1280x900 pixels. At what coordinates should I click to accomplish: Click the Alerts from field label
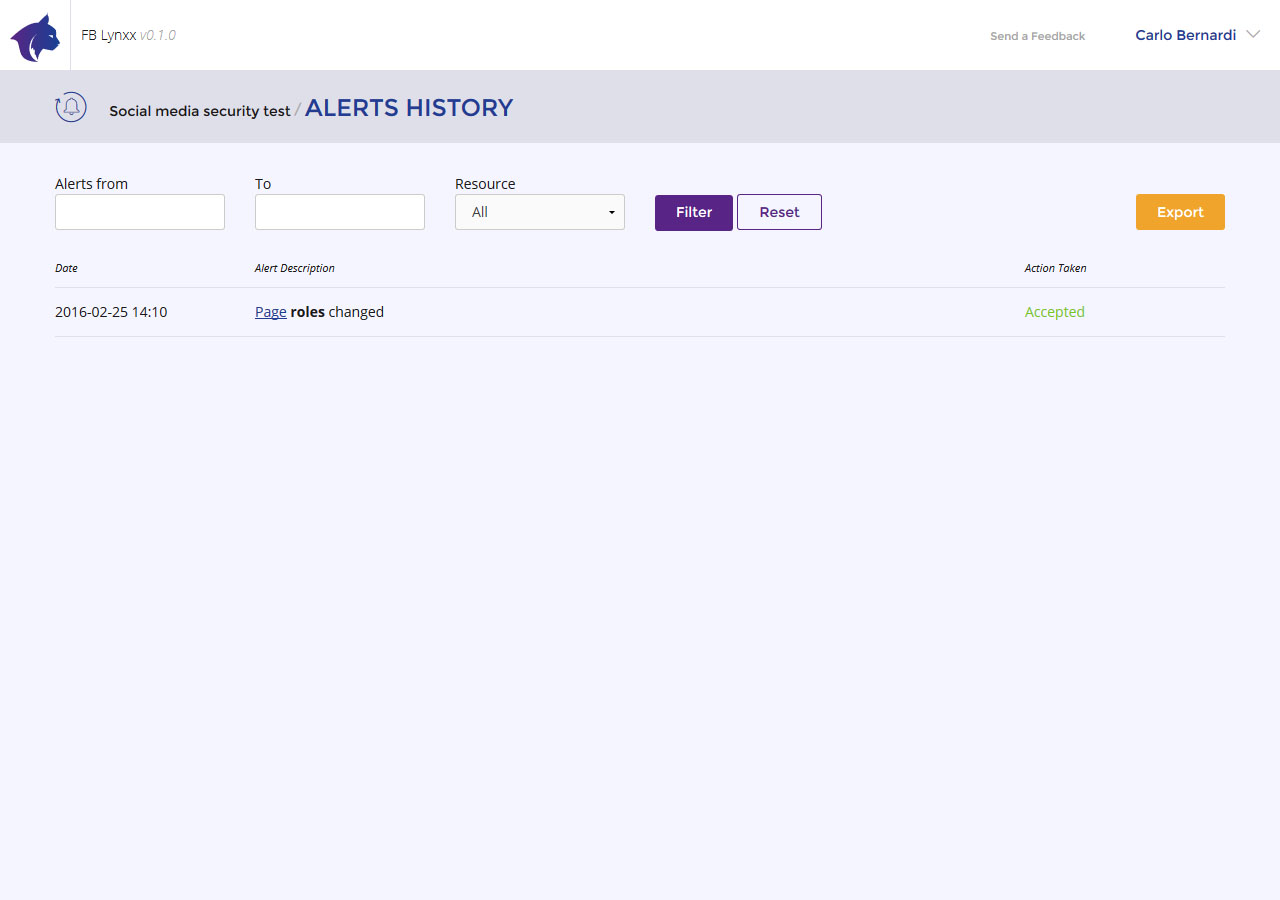coord(91,184)
